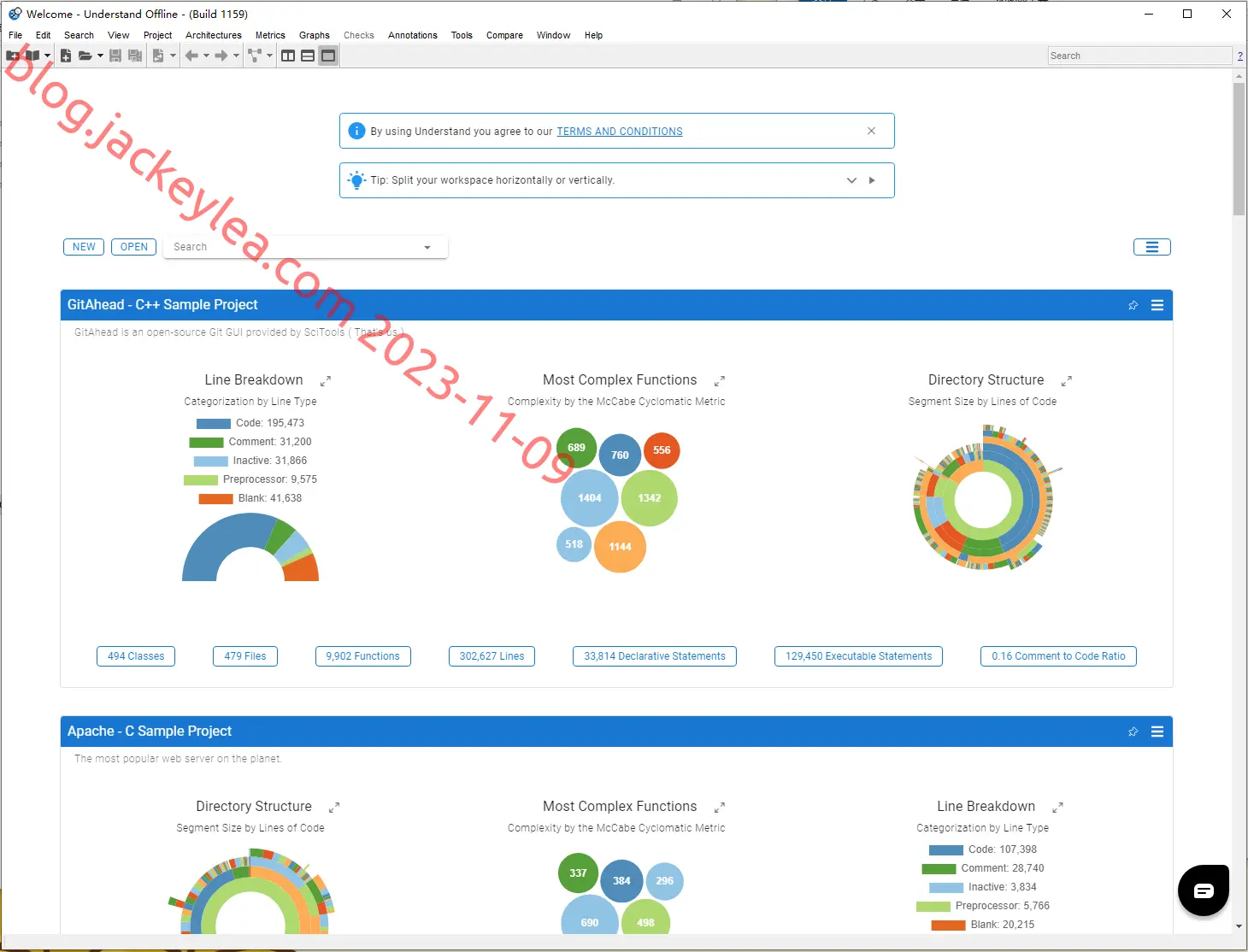Pin the GitAhead sample project
Screen dimensions: 1248x952
click(x=1133, y=305)
